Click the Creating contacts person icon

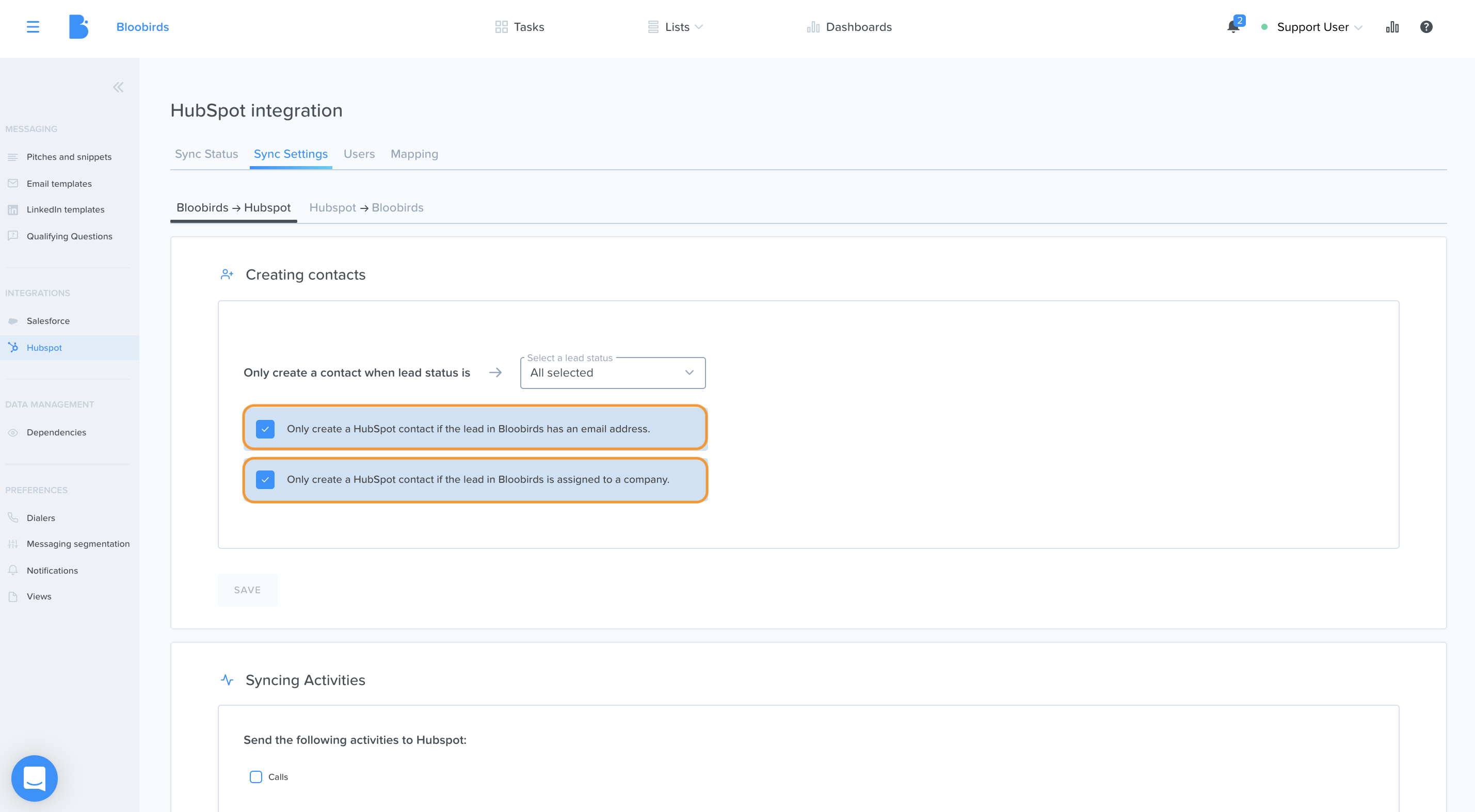[227, 274]
